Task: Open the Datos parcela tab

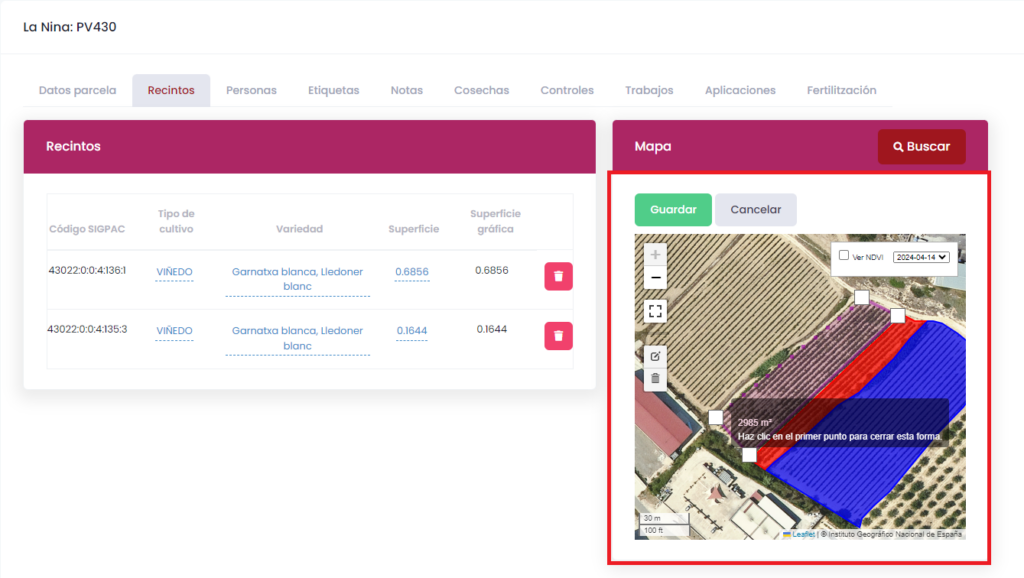Action: click(x=77, y=90)
